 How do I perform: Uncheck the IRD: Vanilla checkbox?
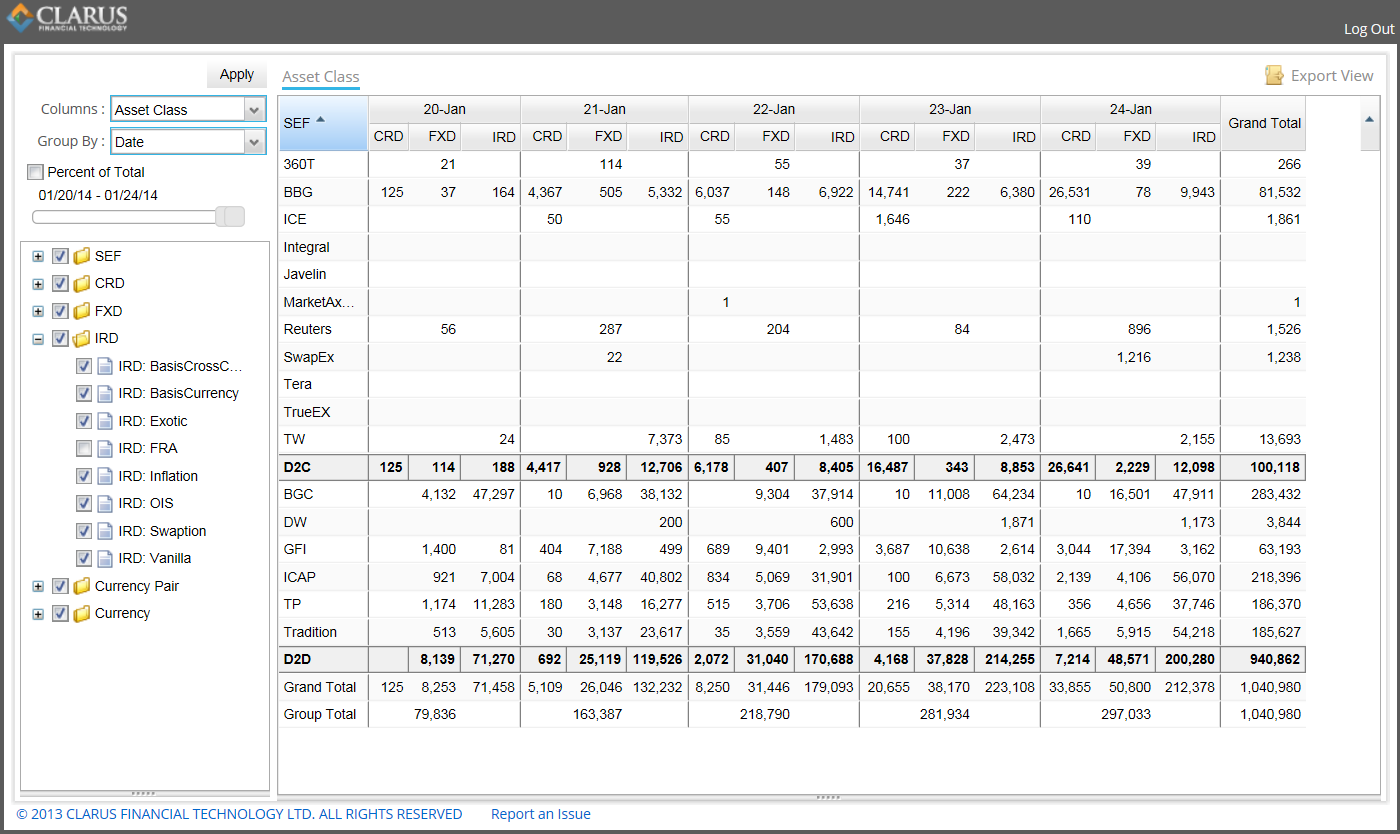[x=84, y=558]
